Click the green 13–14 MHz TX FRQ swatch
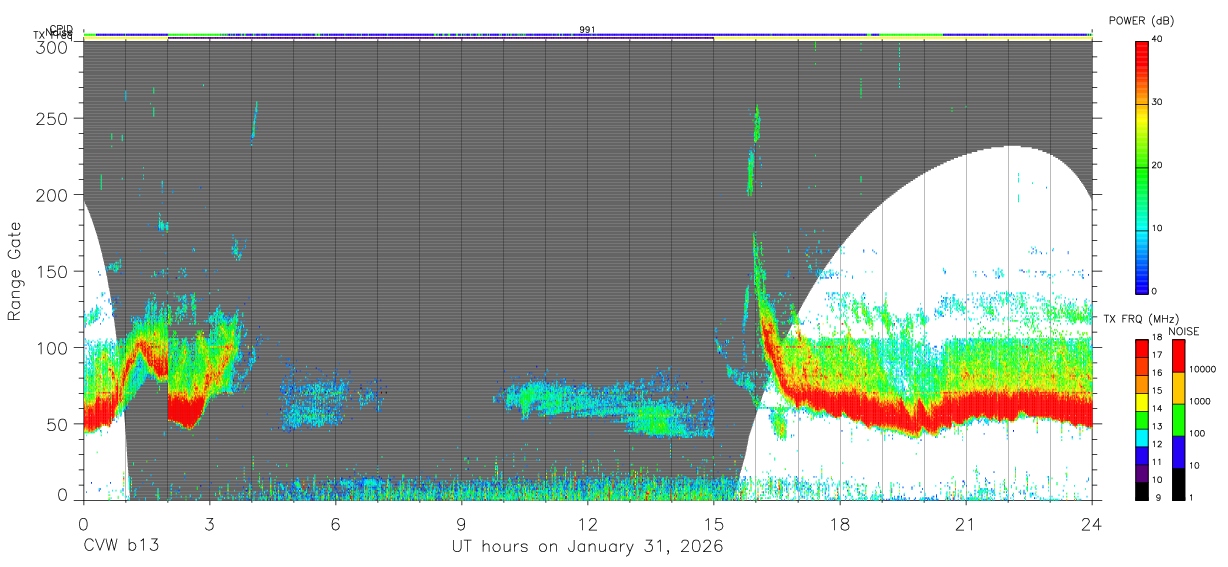Screen dimensions: 1228x567 [1141, 419]
